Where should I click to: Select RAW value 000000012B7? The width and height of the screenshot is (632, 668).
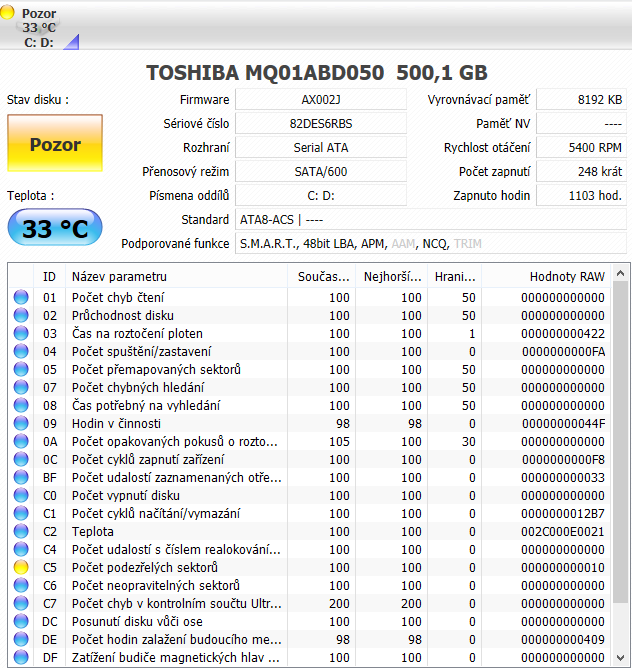[x=563, y=513]
